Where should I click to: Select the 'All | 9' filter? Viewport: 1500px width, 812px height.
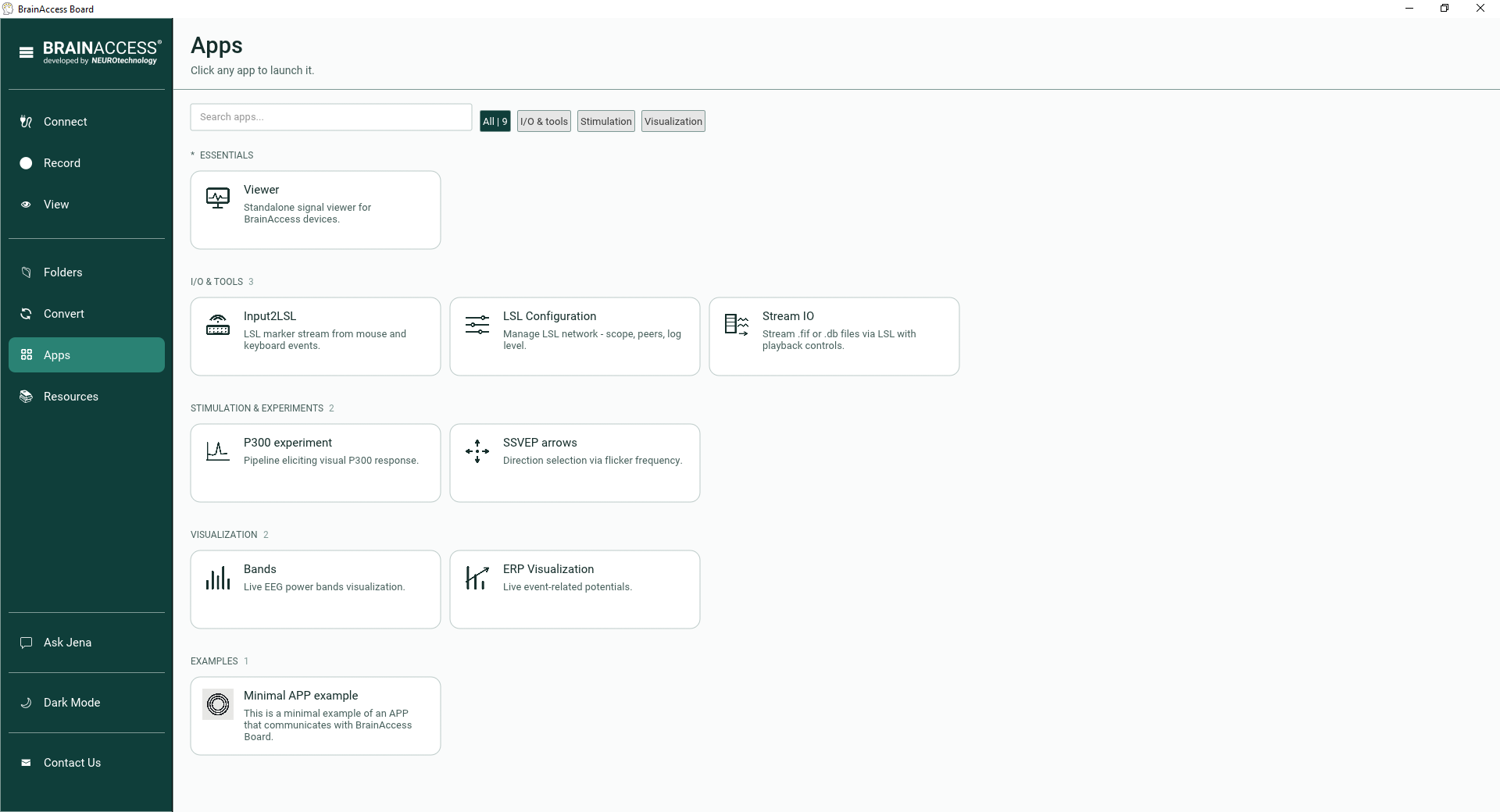(x=495, y=121)
